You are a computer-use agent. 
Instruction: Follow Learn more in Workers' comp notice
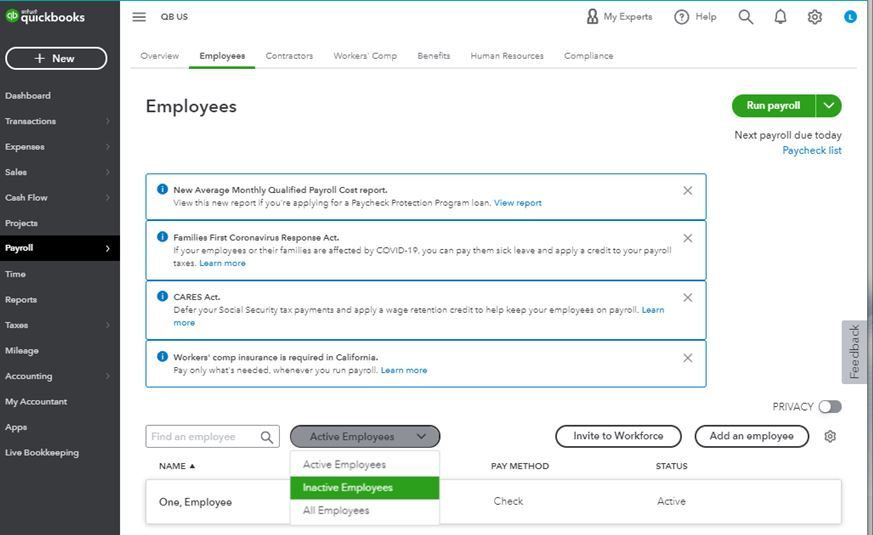tap(404, 370)
